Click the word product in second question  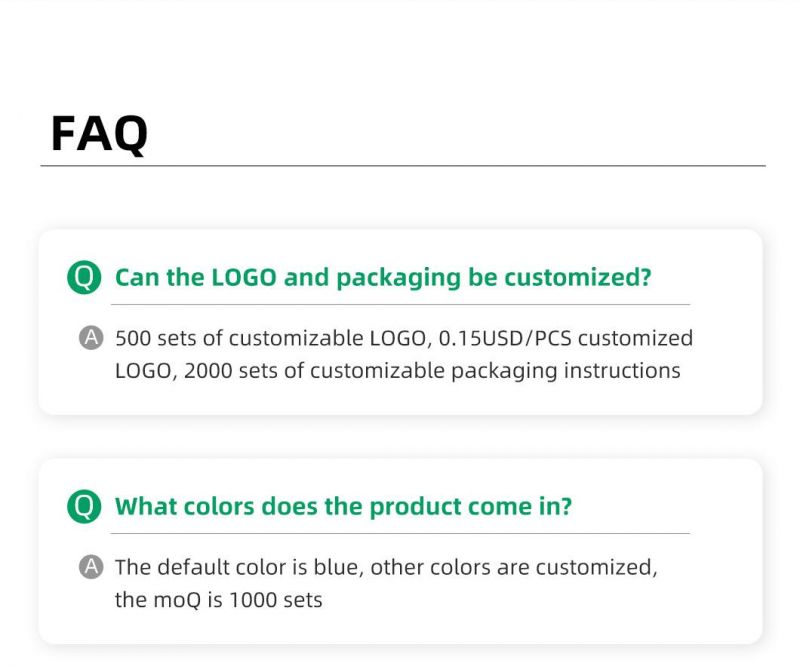[415, 508]
